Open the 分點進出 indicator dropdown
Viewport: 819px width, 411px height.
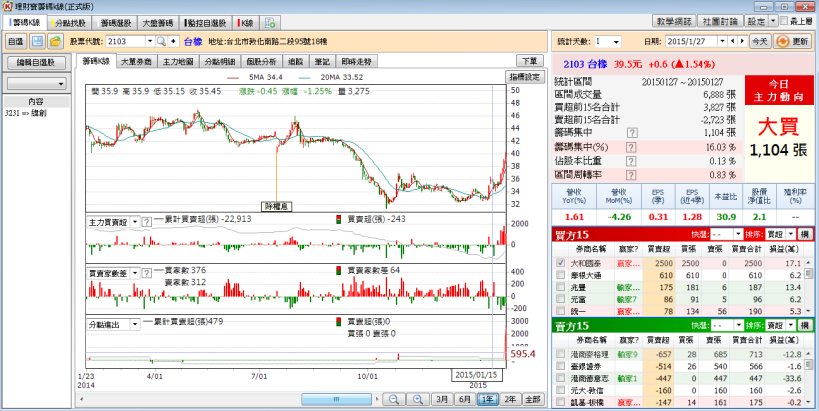coord(135,324)
